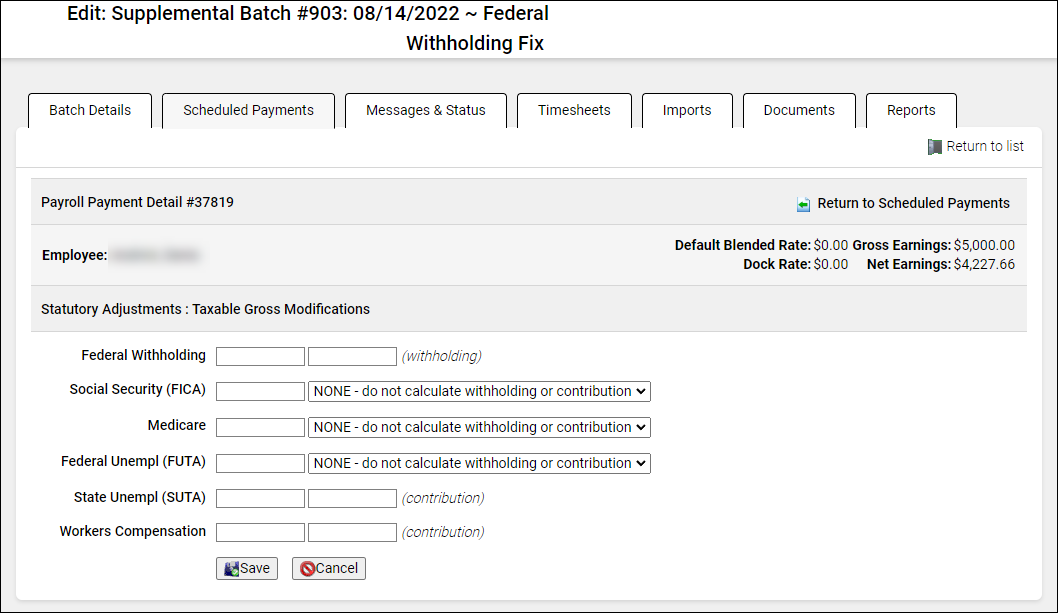
Task: Focus the Social Security (FICA) amount field
Action: 260,391
